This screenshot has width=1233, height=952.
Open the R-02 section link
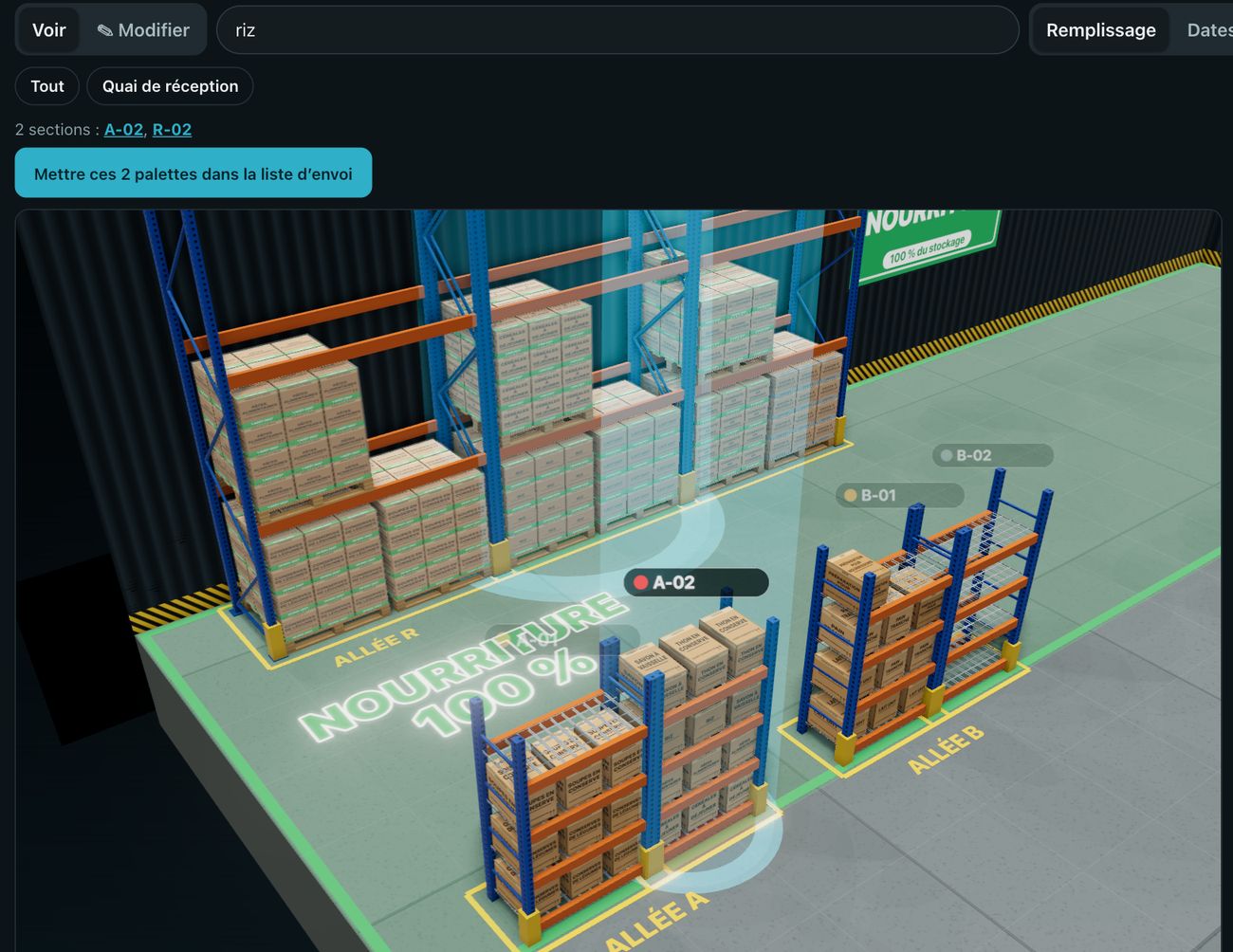click(x=172, y=130)
